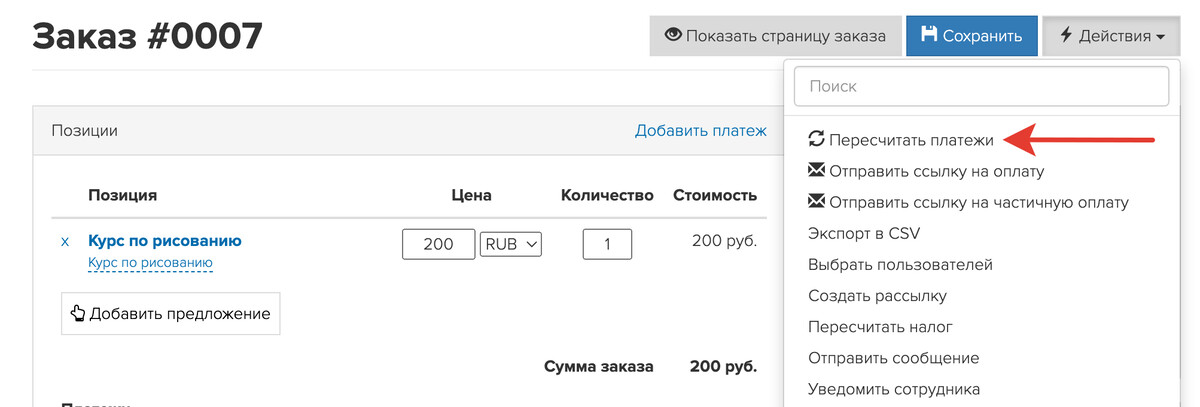Choose Отправить ссылку на частичную оплату
The height and width of the screenshot is (407, 1200).
(x=968, y=202)
